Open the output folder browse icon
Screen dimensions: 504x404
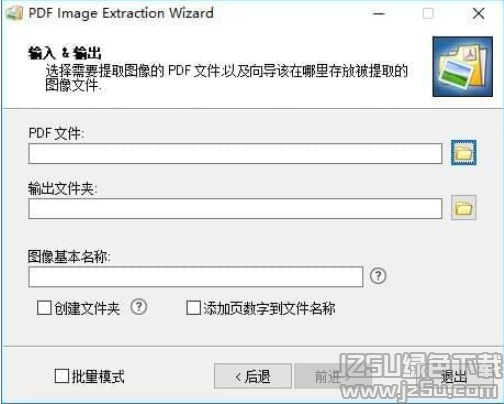click(463, 208)
